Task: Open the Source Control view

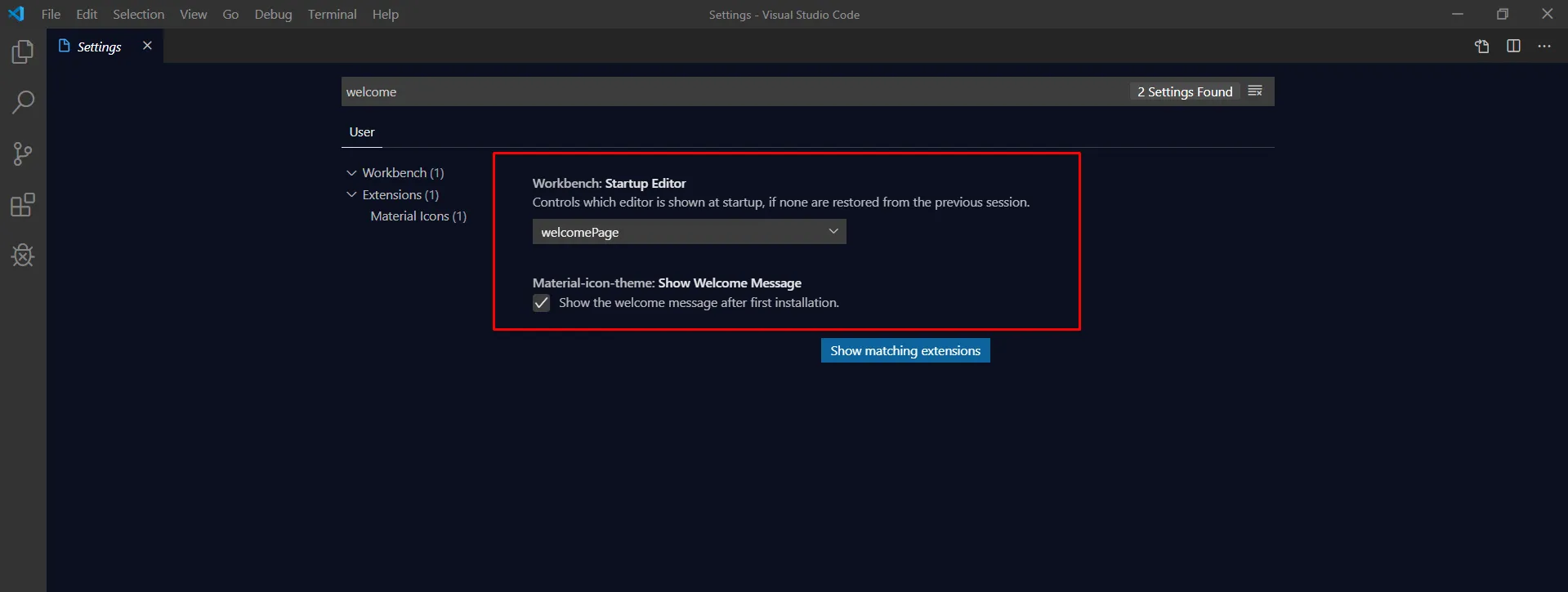Action: (x=23, y=154)
